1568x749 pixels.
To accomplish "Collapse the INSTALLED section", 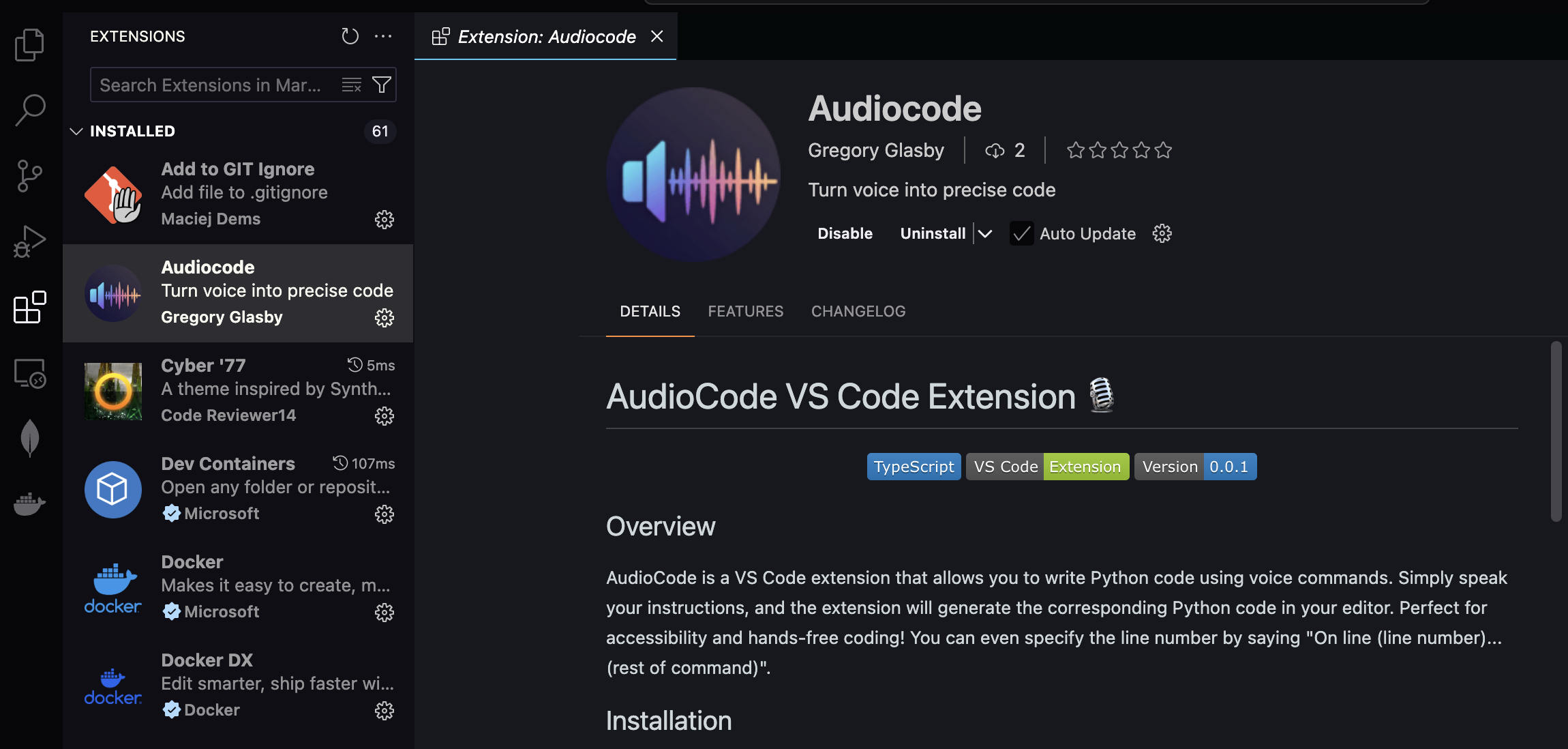I will click(76, 131).
